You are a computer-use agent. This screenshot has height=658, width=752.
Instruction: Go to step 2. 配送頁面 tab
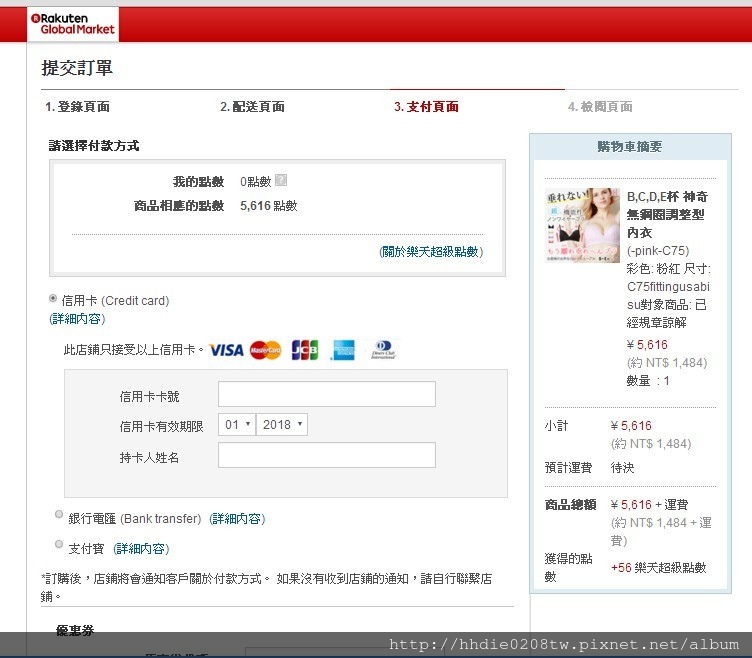coord(252,107)
